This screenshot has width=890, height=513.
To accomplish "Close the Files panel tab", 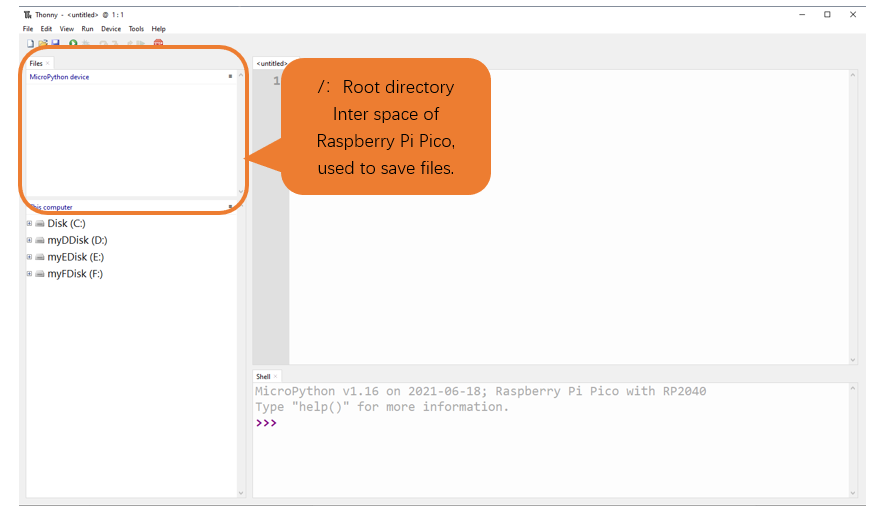I will (x=48, y=64).
